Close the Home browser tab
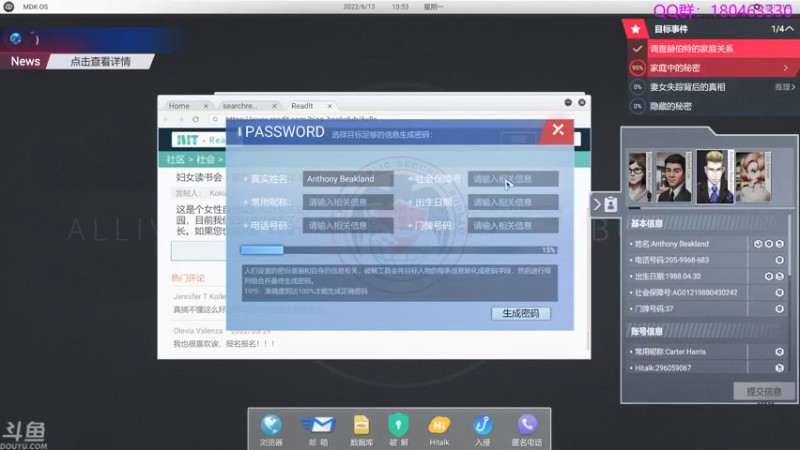 click(206, 106)
